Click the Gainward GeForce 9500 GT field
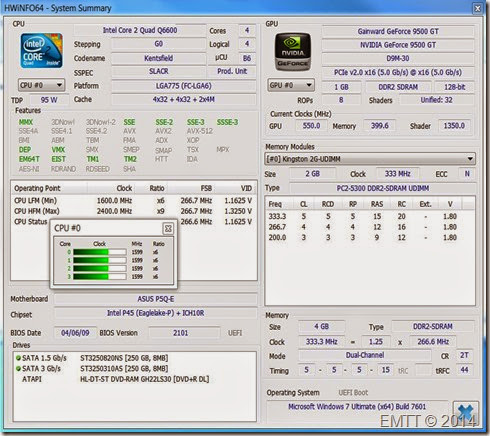This screenshot has width=490, height=436. pos(398,31)
